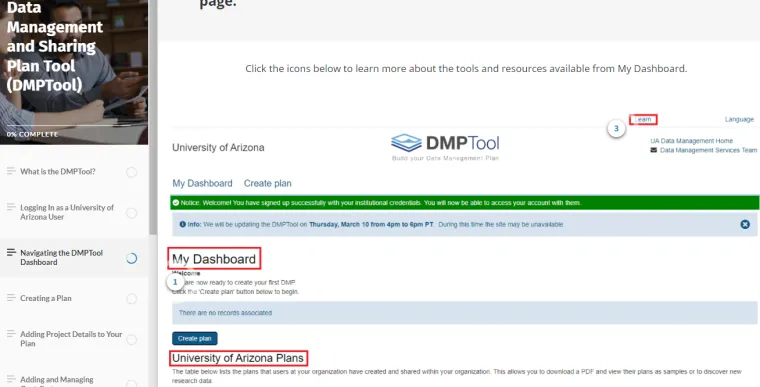Click the Create plan navigation link
This screenshot has height=387, width=760.
268,183
